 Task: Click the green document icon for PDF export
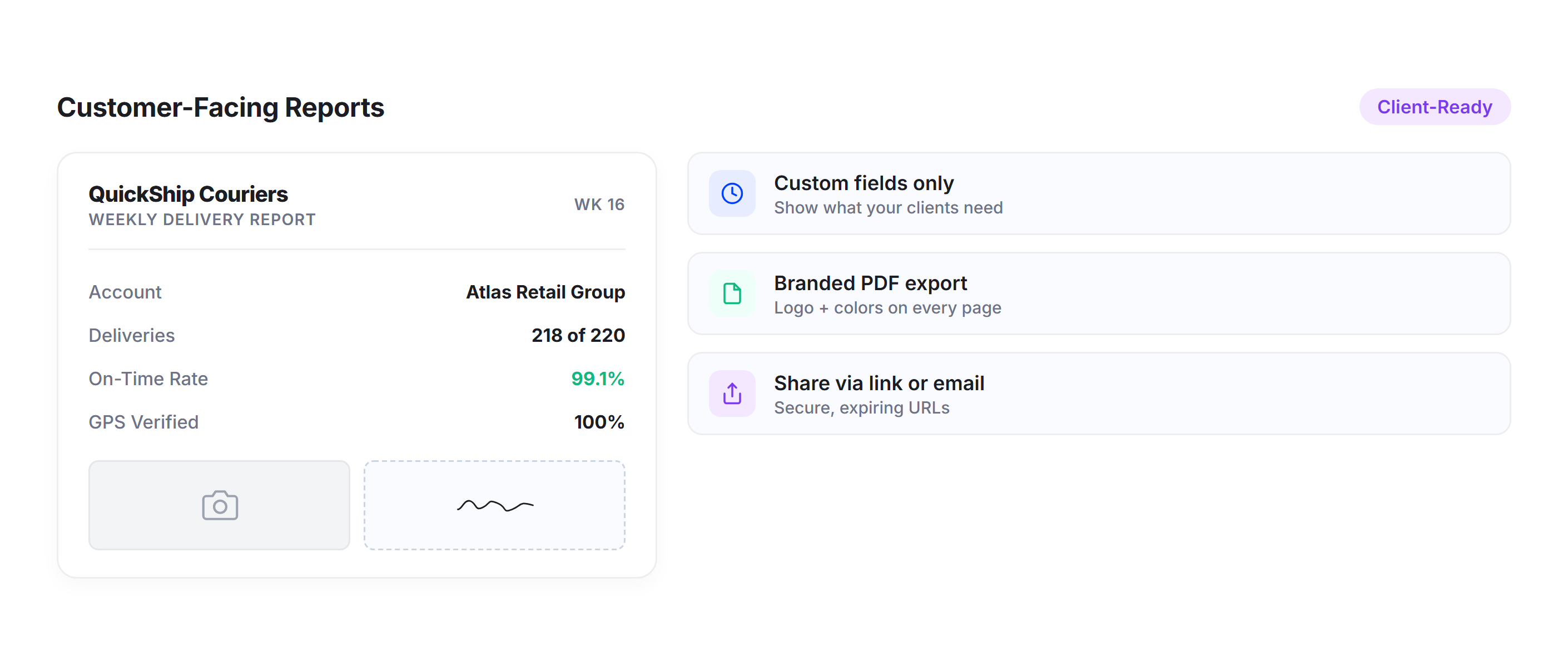pos(732,293)
